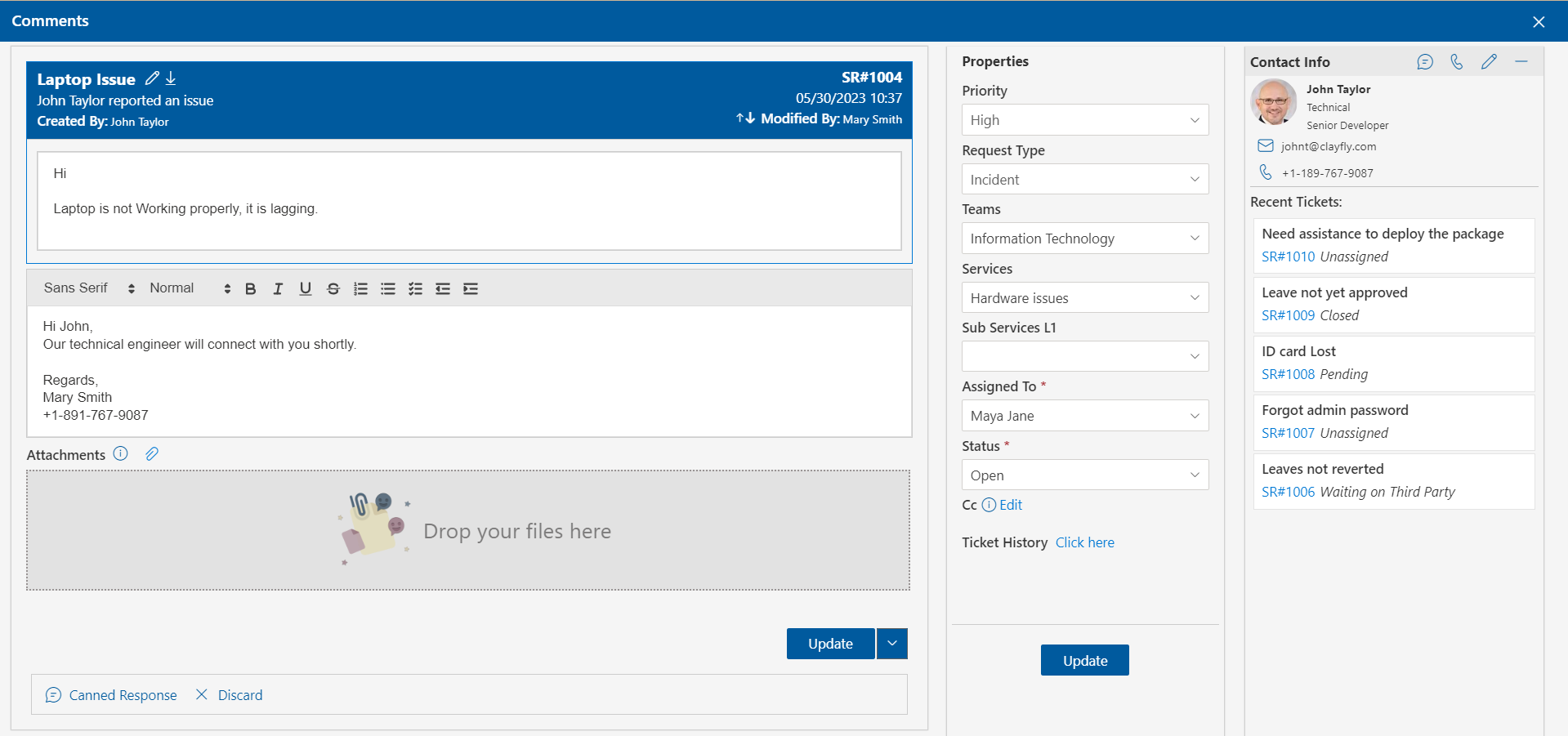Screen dimensions: 1568x736
Task: Open Services dropdown showing Hardware issues
Action: 1085,298
